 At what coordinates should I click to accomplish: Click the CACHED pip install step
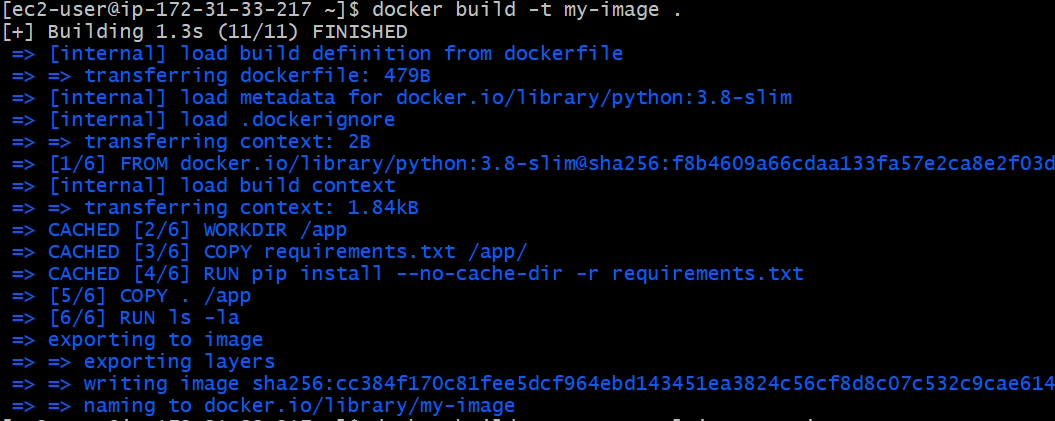coord(408,274)
